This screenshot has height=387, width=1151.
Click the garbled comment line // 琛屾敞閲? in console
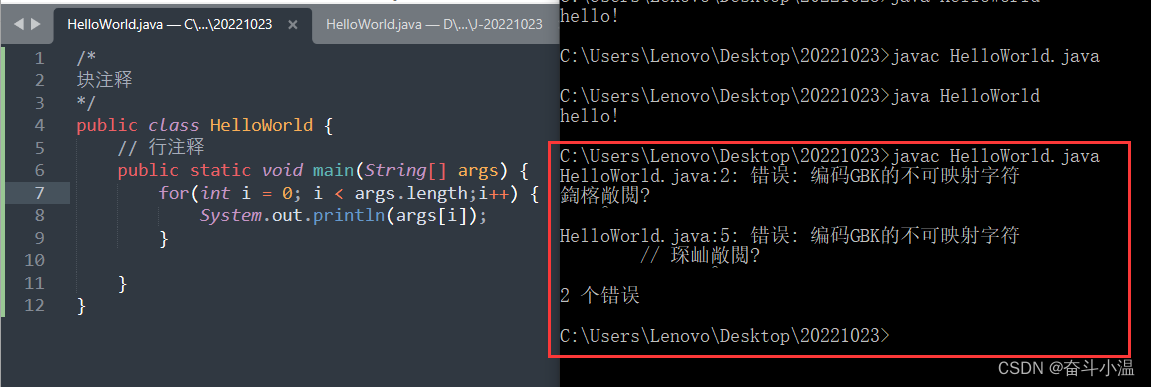tap(699, 256)
